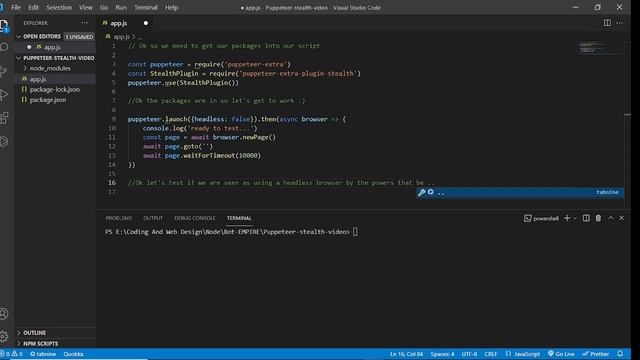
Task: Open the Run and Debug view
Action: (4, 95)
